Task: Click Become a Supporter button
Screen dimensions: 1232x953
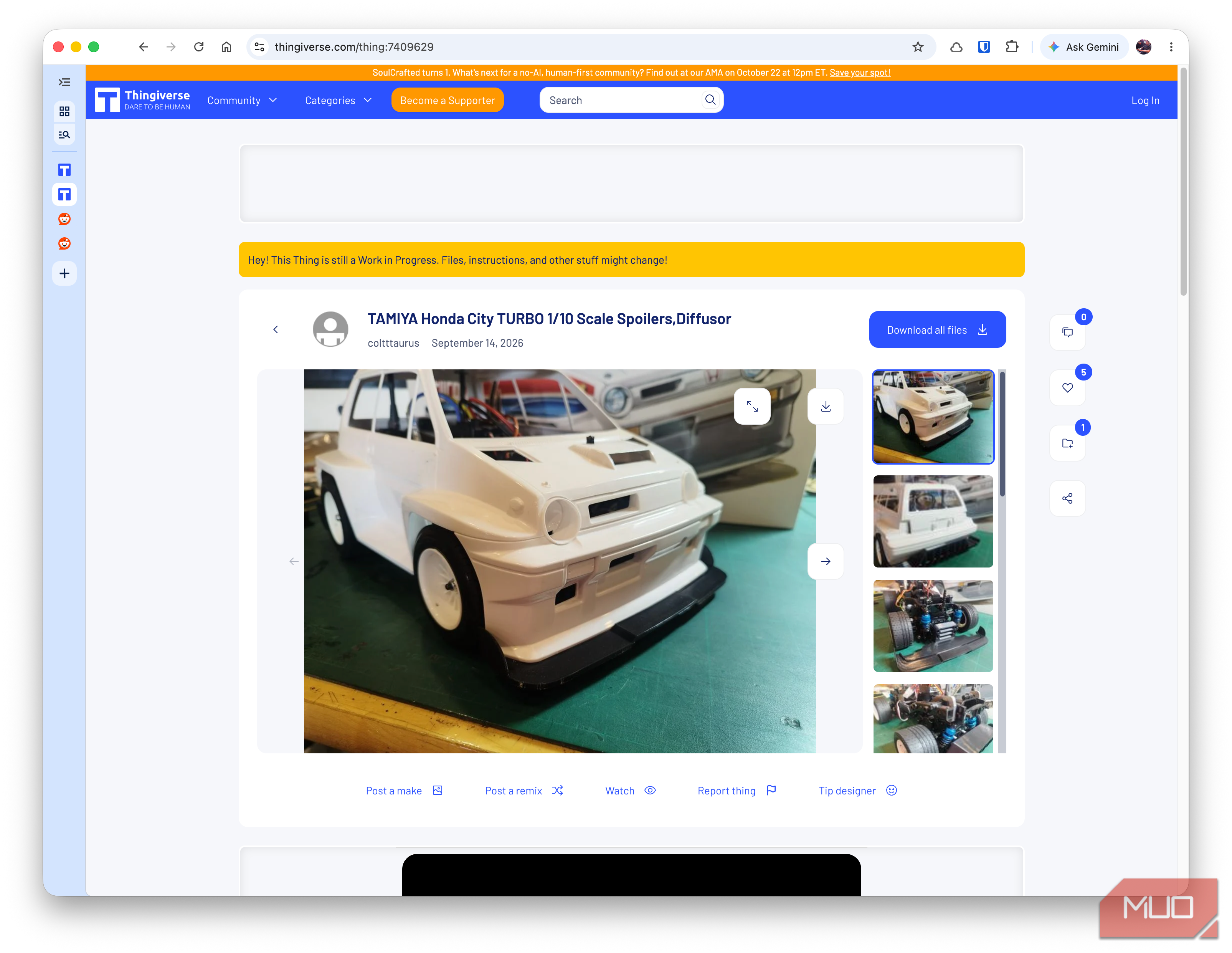Action: pos(448,101)
